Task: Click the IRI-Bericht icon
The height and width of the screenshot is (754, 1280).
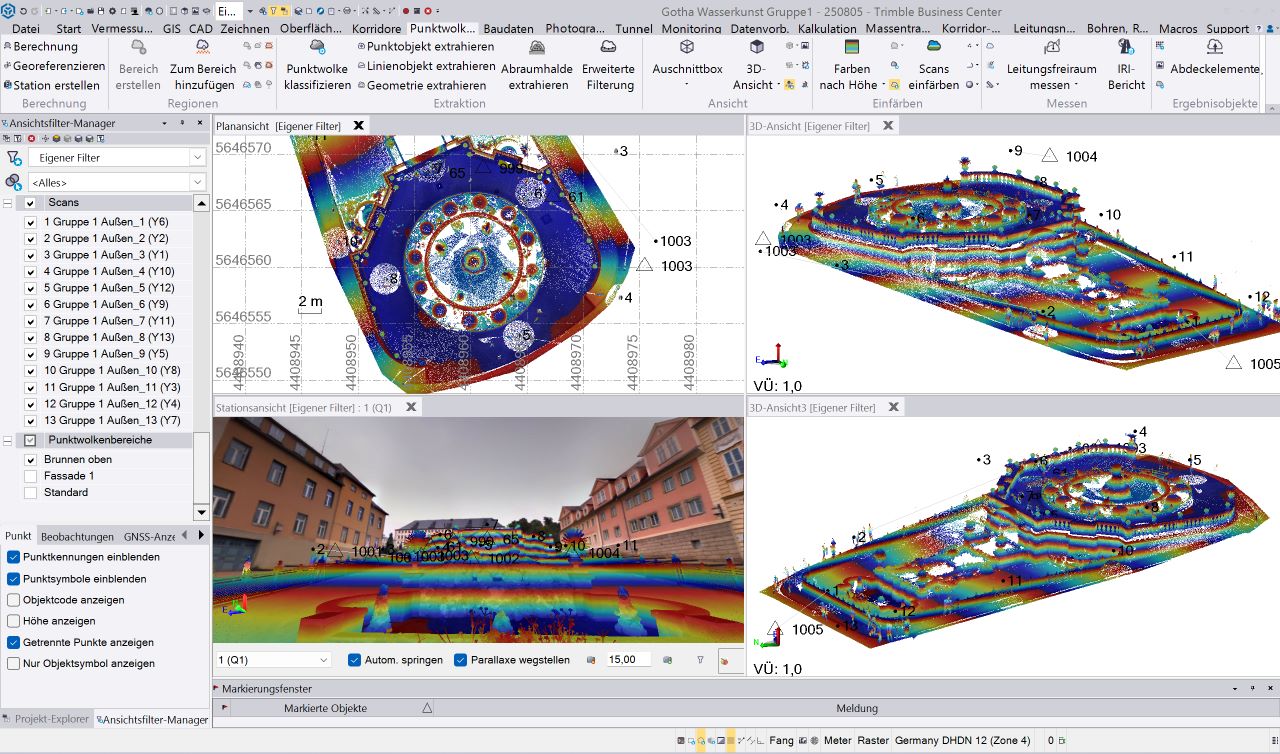Action: [1126, 48]
